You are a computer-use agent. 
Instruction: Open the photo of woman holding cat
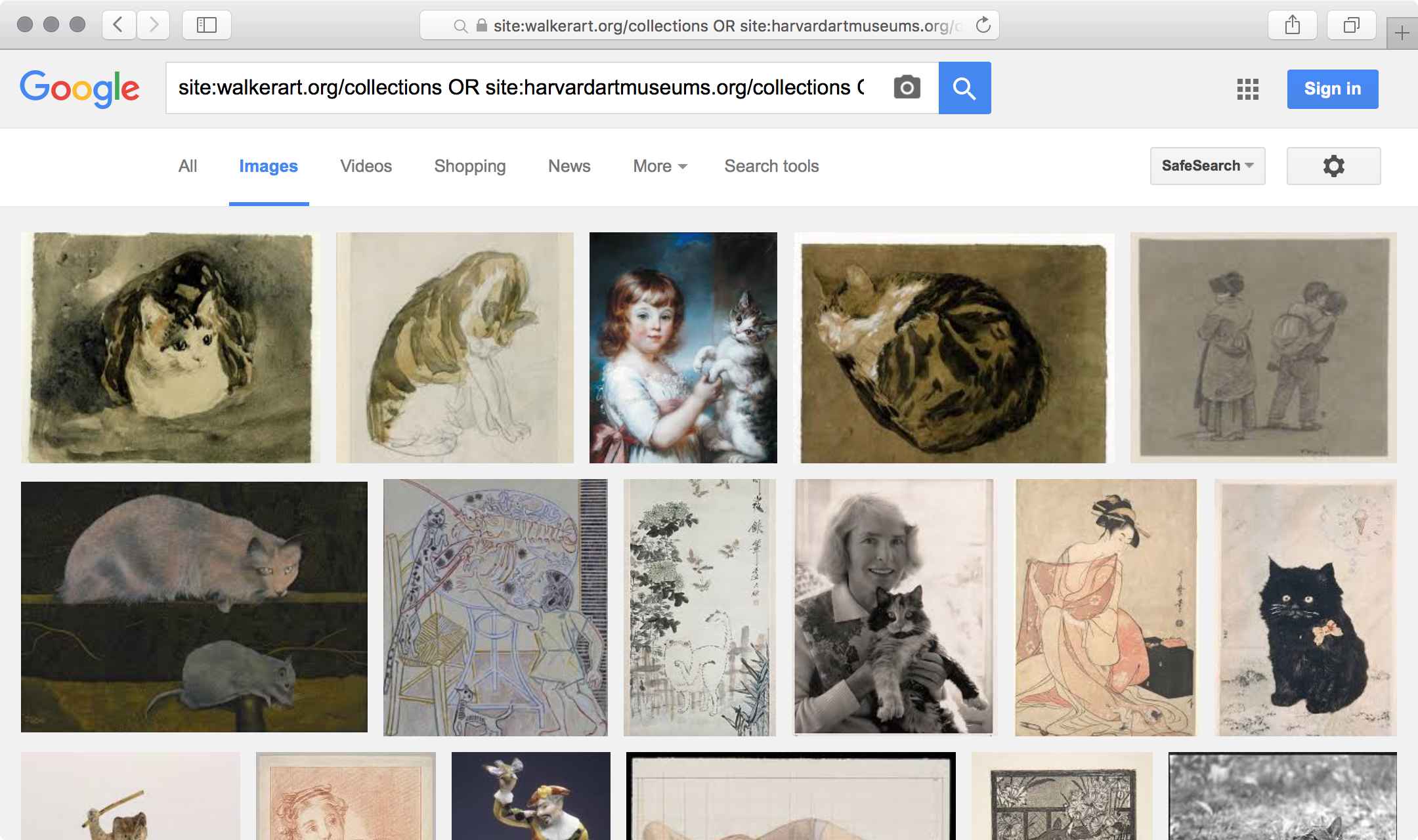pos(894,607)
